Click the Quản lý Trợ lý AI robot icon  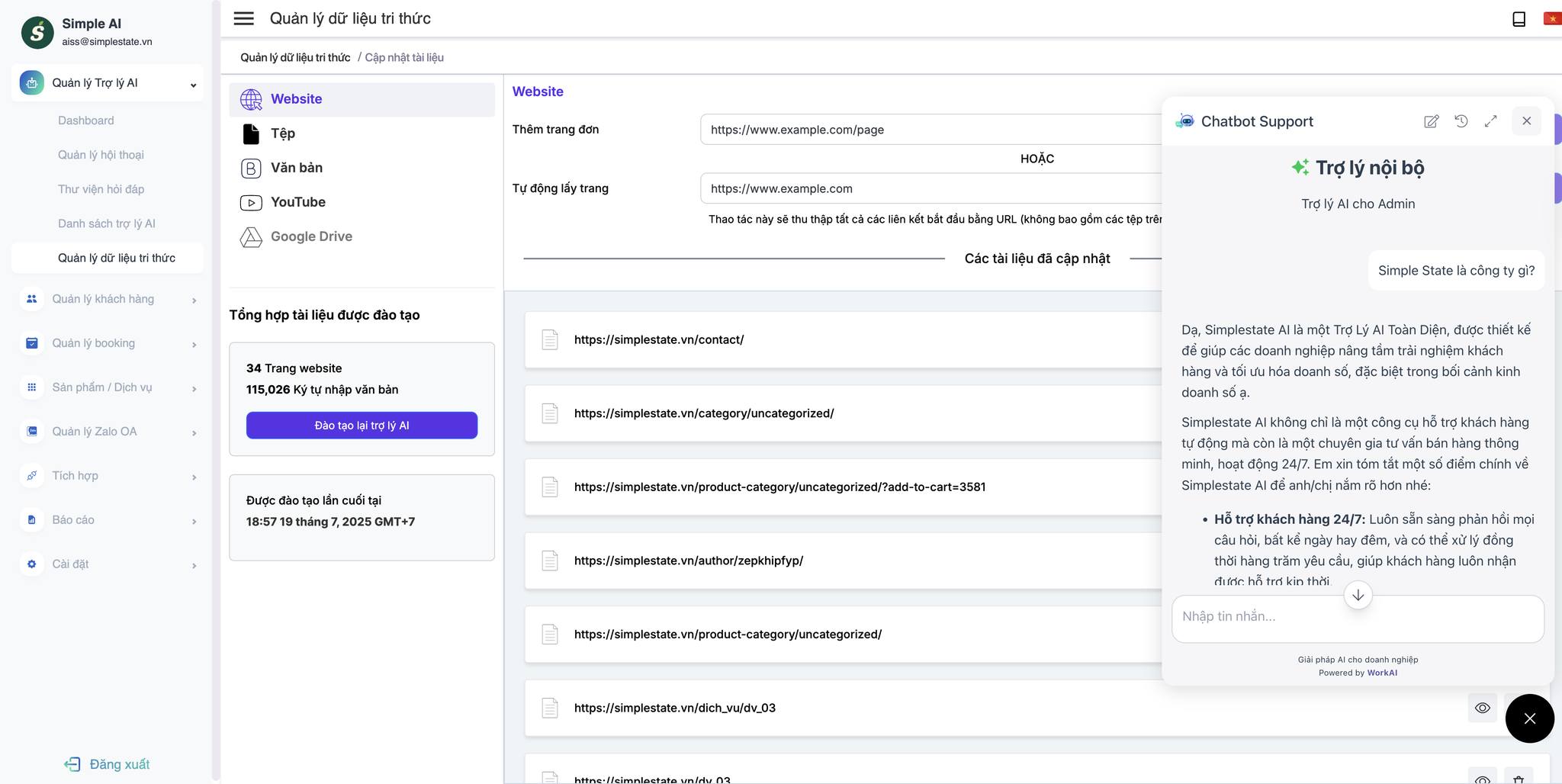tap(32, 83)
